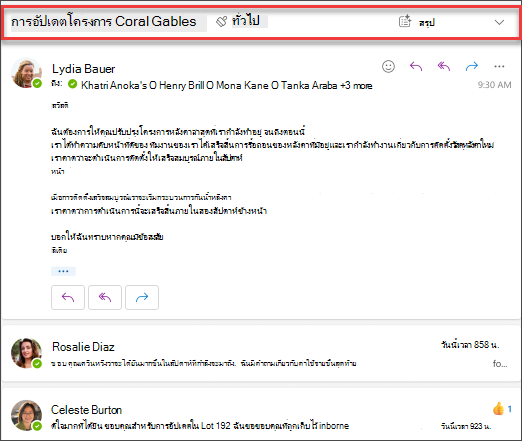Reply all using top double arrow
This screenshot has height=441, width=522.
click(444, 66)
